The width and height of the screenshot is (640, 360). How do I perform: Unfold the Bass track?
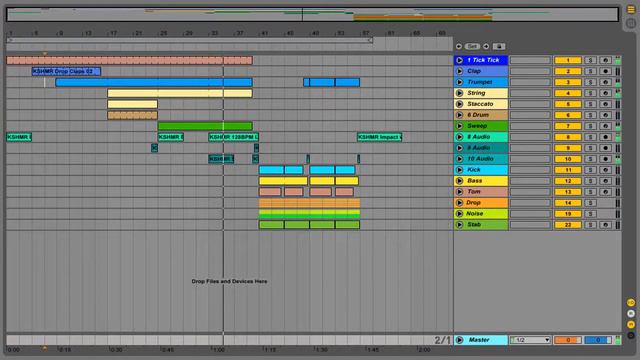point(459,181)
